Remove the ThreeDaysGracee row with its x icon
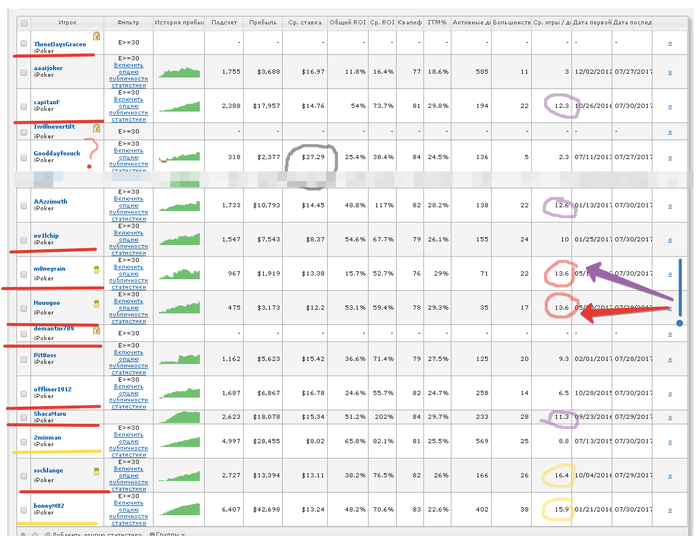Image resolution: width=700 pixels, height=542 pixels. 670,43
